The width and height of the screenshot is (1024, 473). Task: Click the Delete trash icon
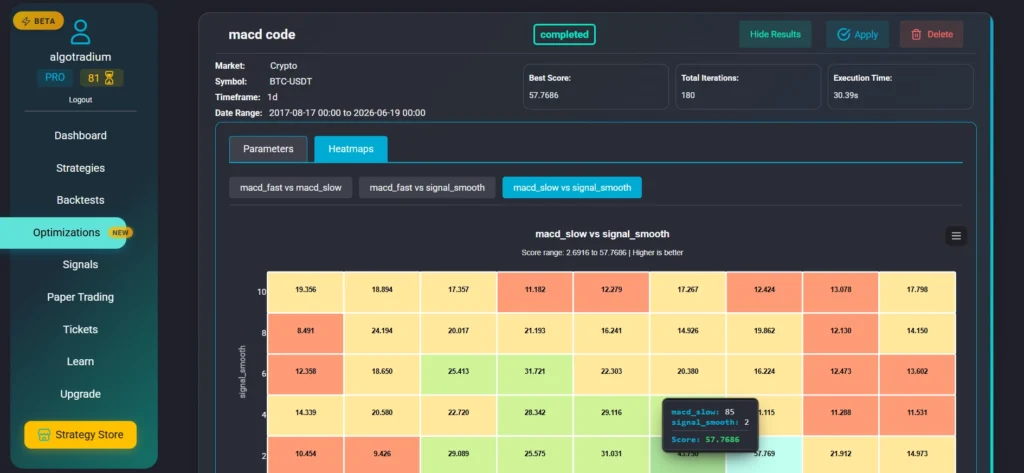916,35
